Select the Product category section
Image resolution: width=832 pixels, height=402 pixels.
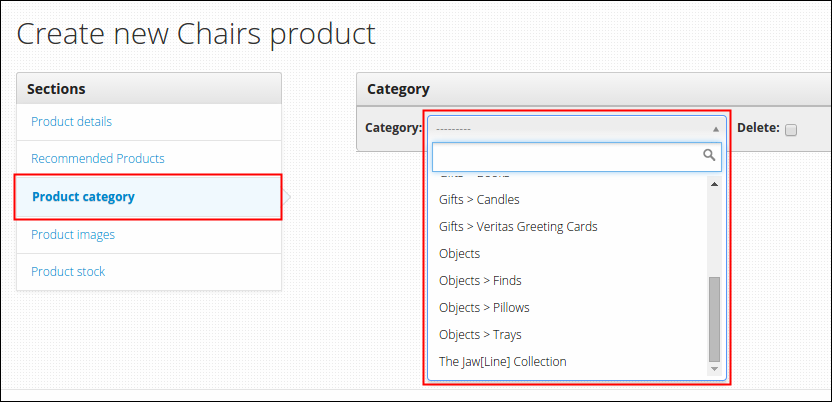pos(149,197)
